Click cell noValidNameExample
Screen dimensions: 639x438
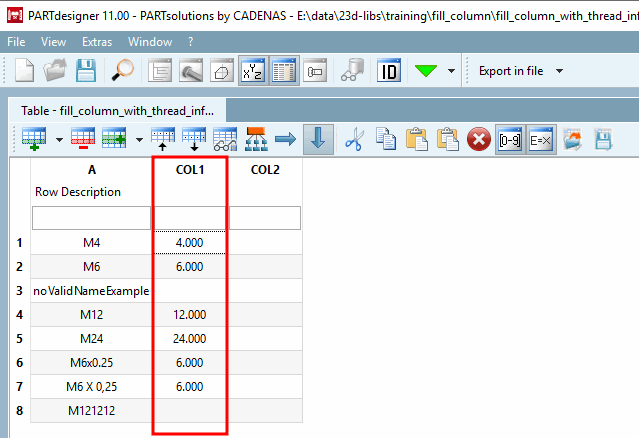[x=92, y=291]
